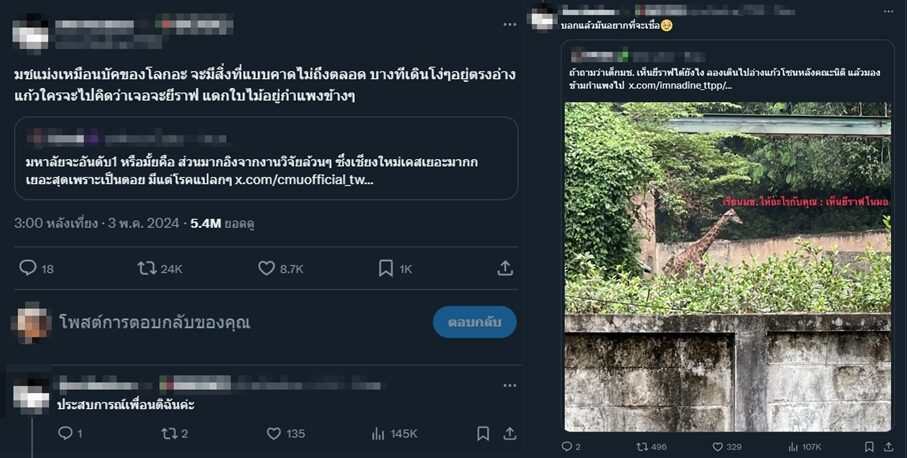
Task: Share the comment with 135 likes
Action: [508, 433]
